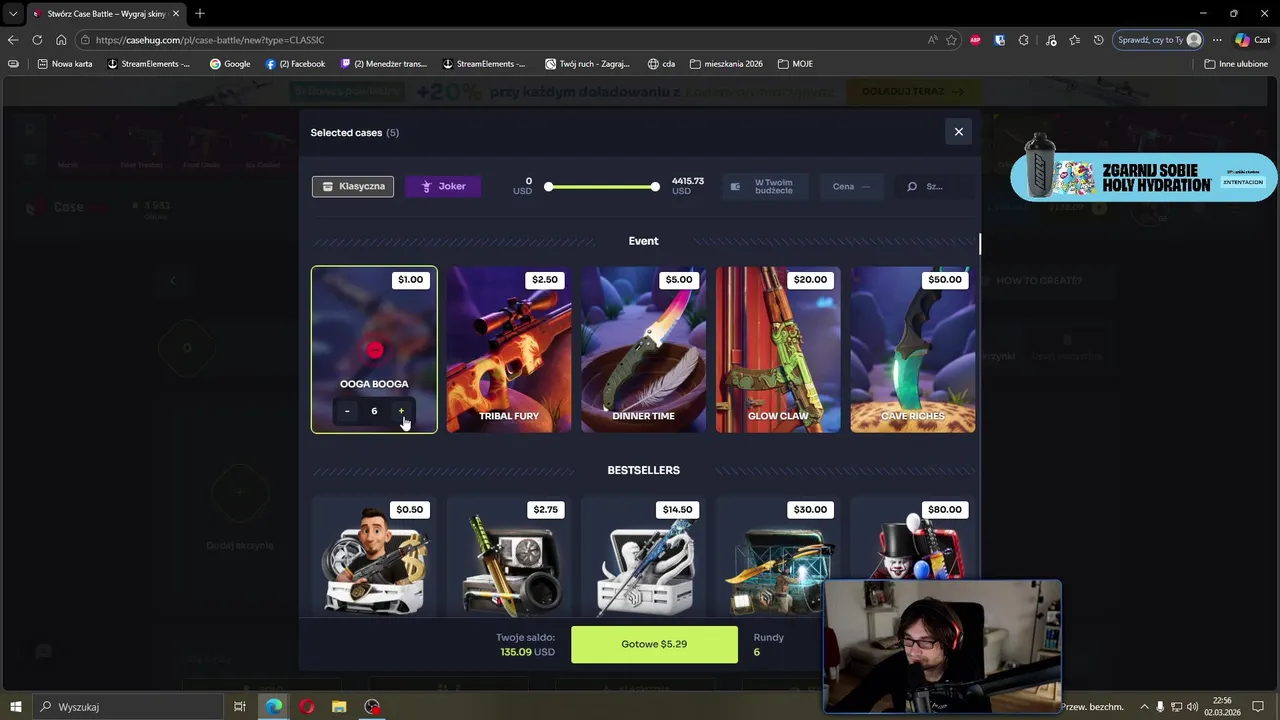1280x720 pixels.
Task: Open the tab list dropdown arrow
Action: (13, 14)
